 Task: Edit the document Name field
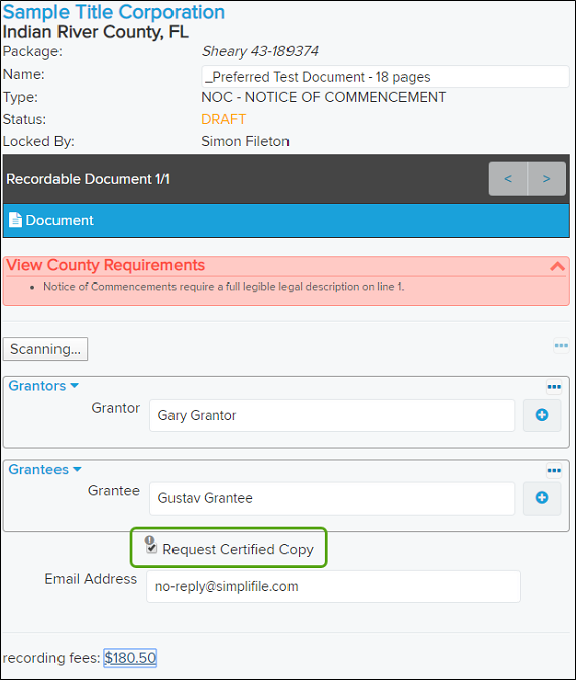tap(385, 77)
